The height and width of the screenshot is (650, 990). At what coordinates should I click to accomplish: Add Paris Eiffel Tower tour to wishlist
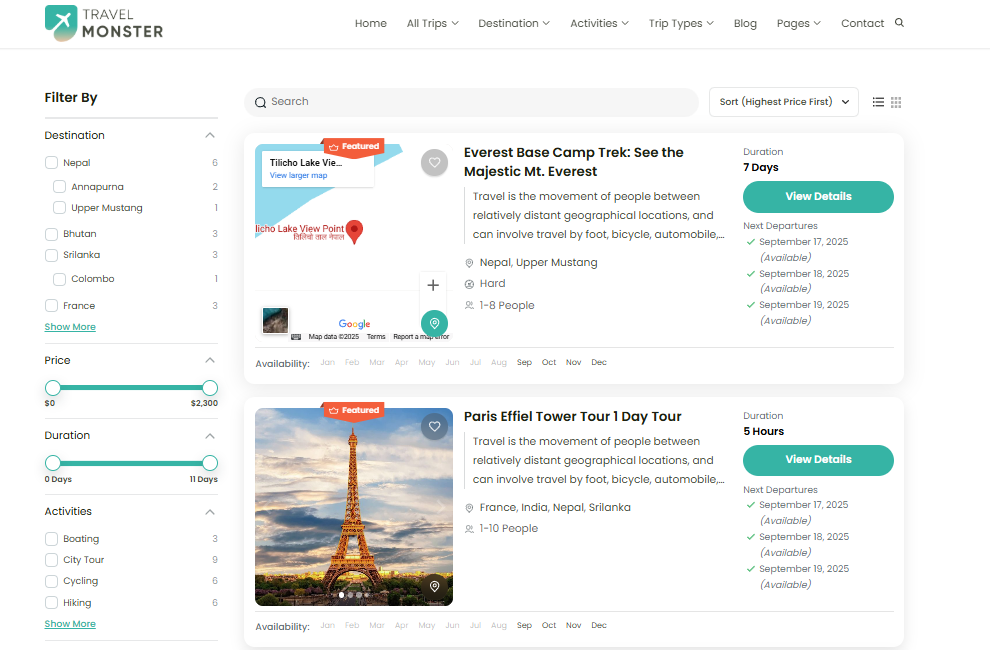434,426
